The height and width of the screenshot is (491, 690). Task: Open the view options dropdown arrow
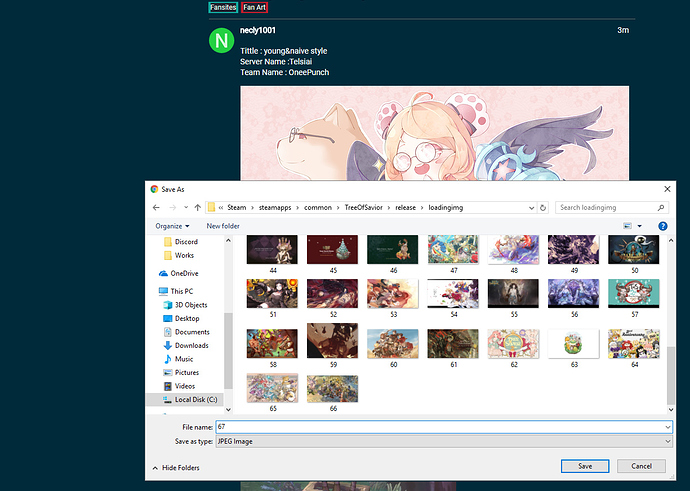pyautogui.click(x=639, y=226)
